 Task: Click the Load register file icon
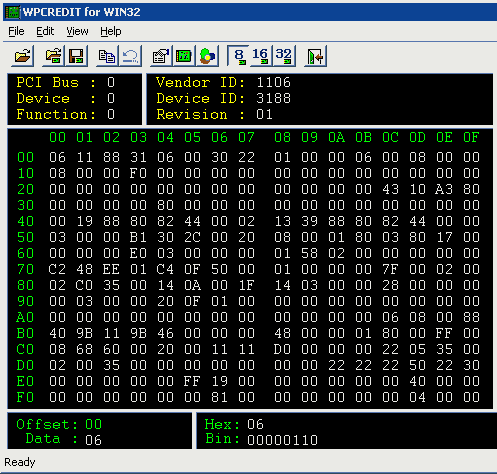pyautogui.click(x=53, y=56)
